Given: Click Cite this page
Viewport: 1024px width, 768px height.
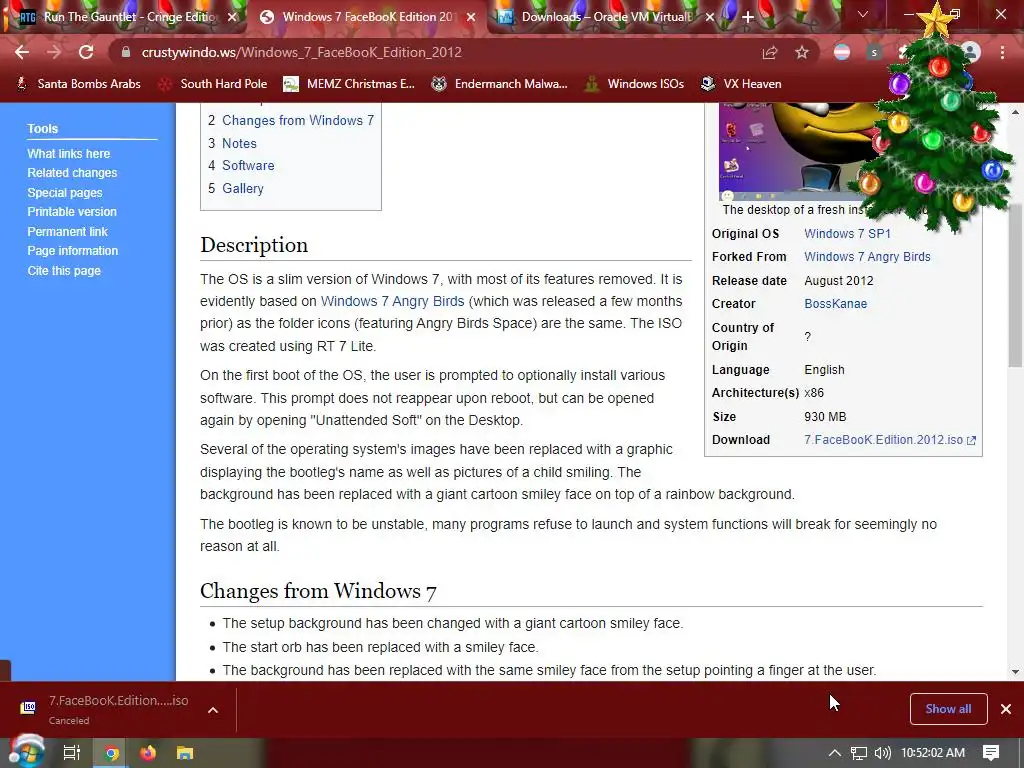Looking at the screenshot, I should point(64,270).
